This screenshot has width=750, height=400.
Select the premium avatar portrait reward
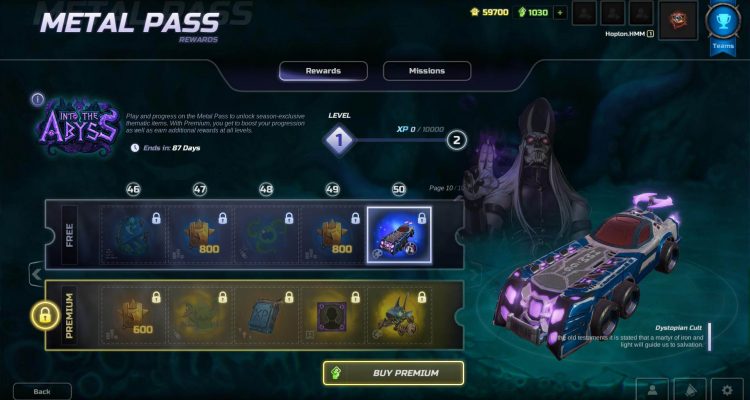[332, 315]
